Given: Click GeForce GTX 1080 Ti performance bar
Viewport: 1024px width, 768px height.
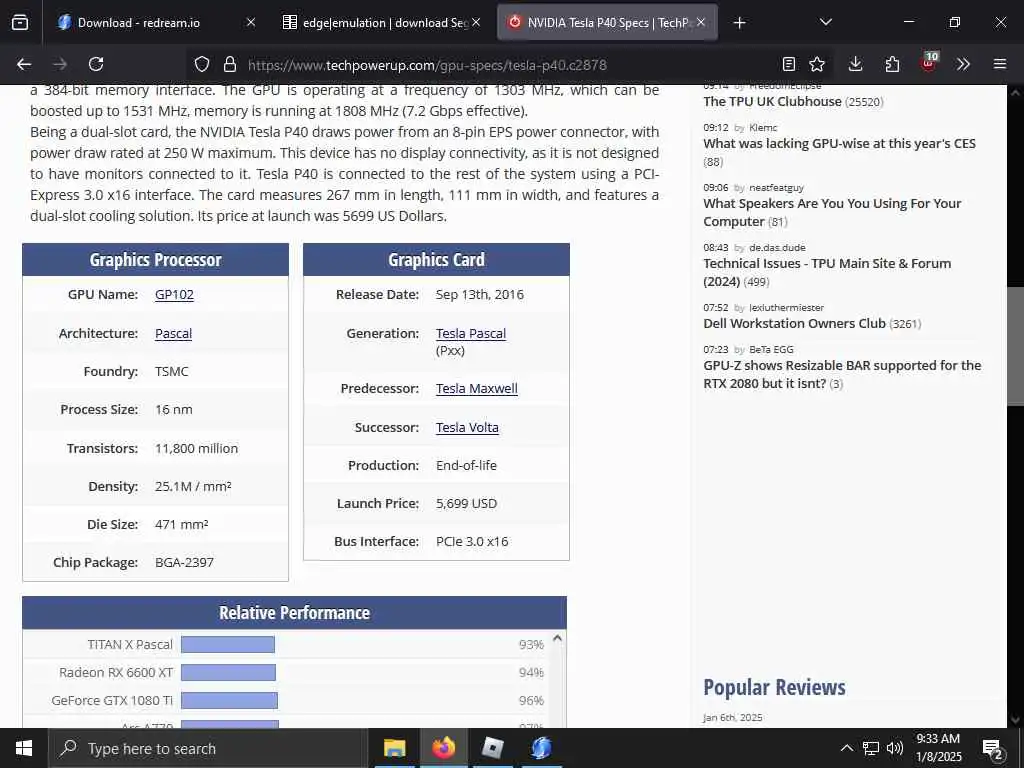Looking at the screenshot, I should coord(229,700).
